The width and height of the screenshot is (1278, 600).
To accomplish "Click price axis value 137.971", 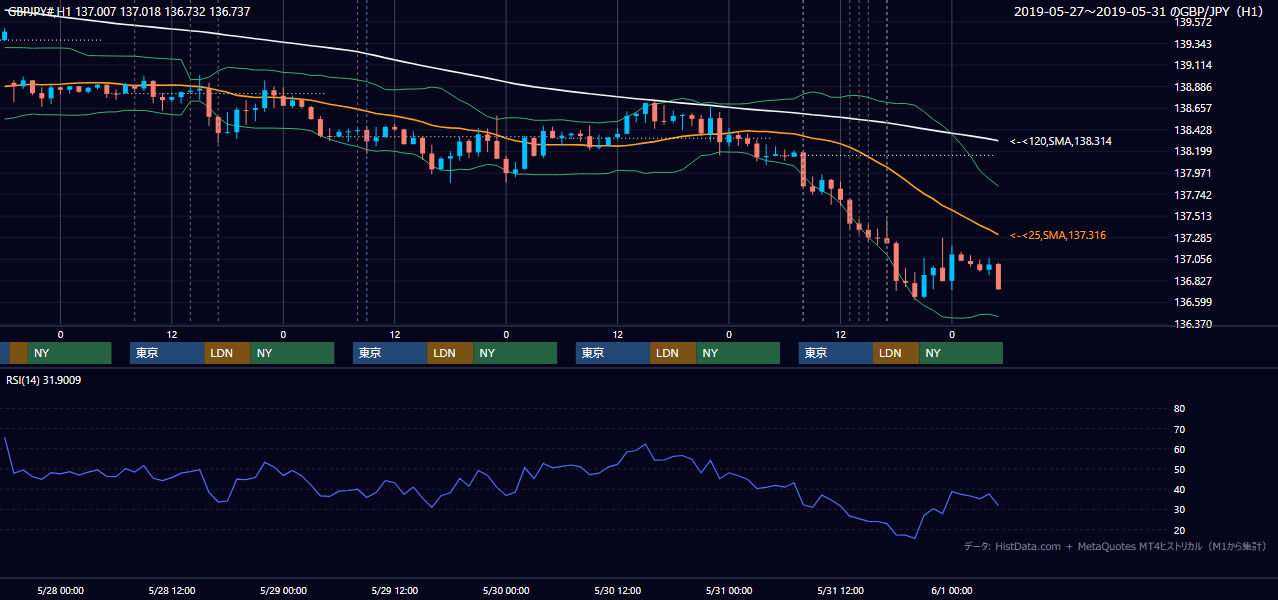I will [1193, 173].
